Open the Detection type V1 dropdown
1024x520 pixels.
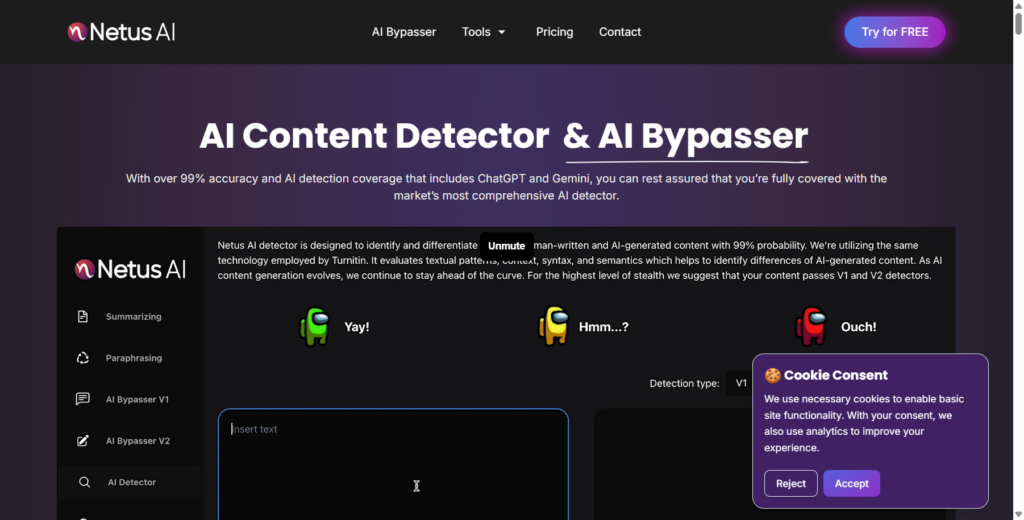tap(740, 383)
